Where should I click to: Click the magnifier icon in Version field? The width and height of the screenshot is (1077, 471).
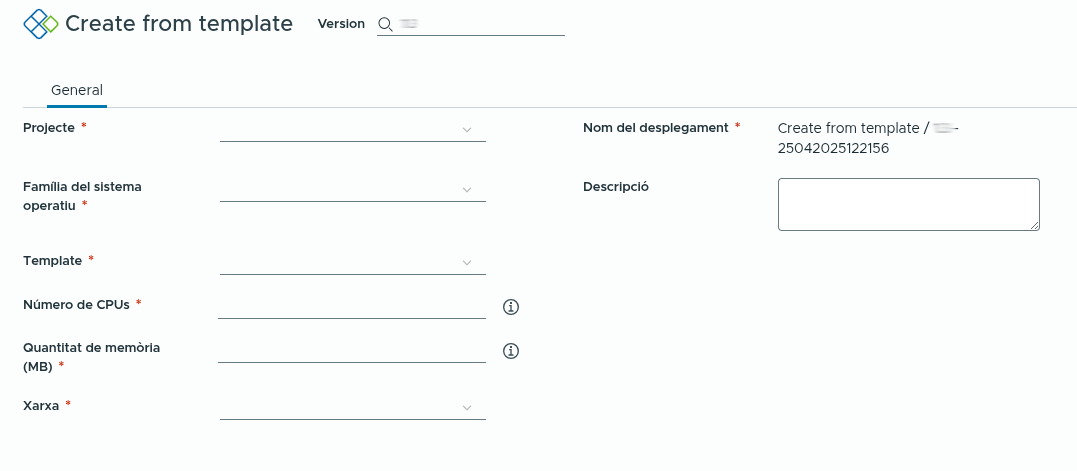click(x=385, y=25)
